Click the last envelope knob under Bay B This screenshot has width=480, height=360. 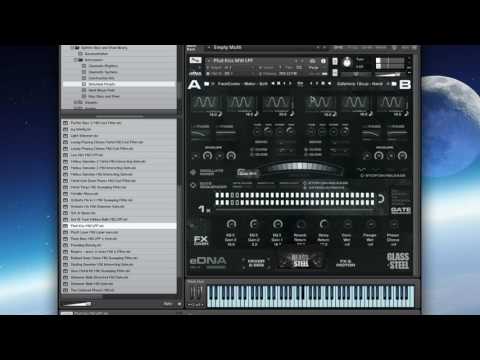(x=402, y=156)
